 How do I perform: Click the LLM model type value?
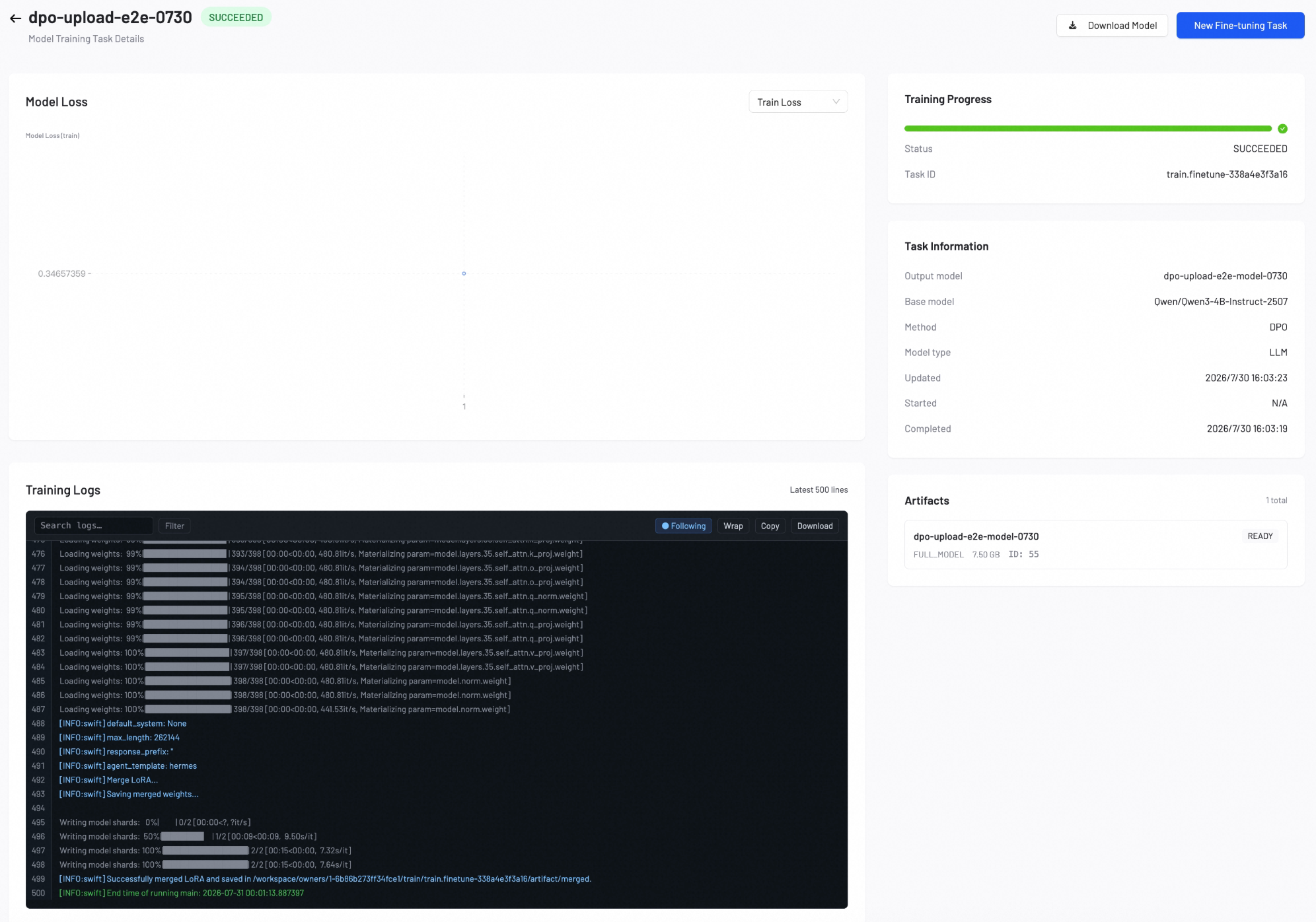click(1278, 353)
